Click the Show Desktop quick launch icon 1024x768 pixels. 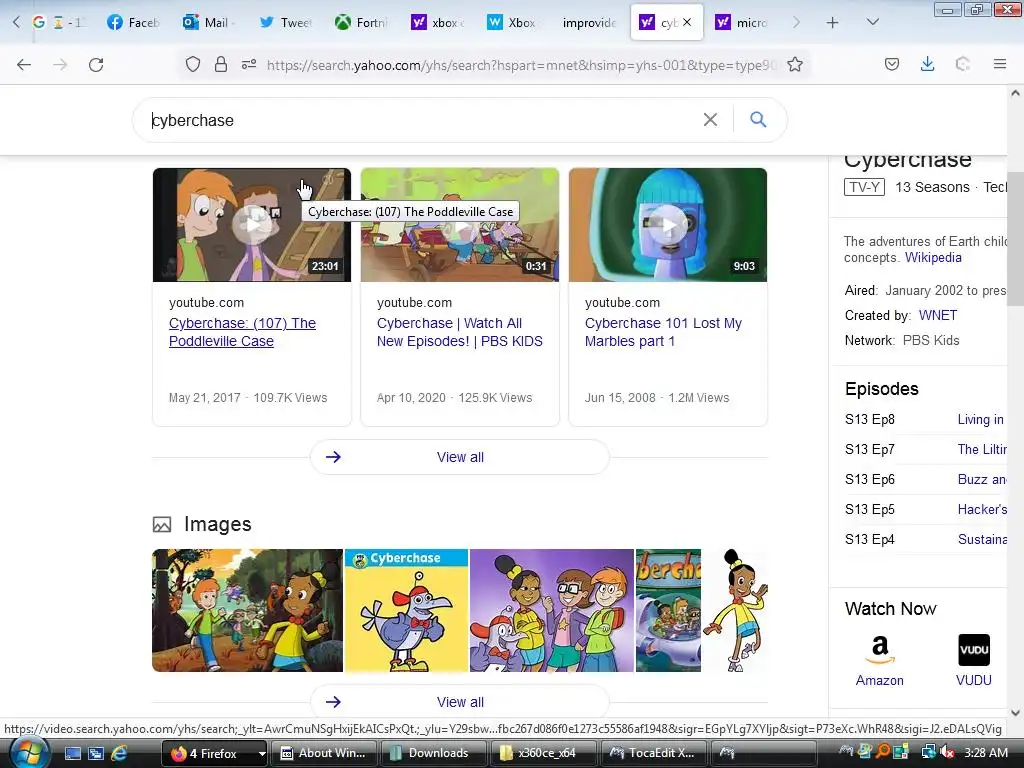(72, 753)
